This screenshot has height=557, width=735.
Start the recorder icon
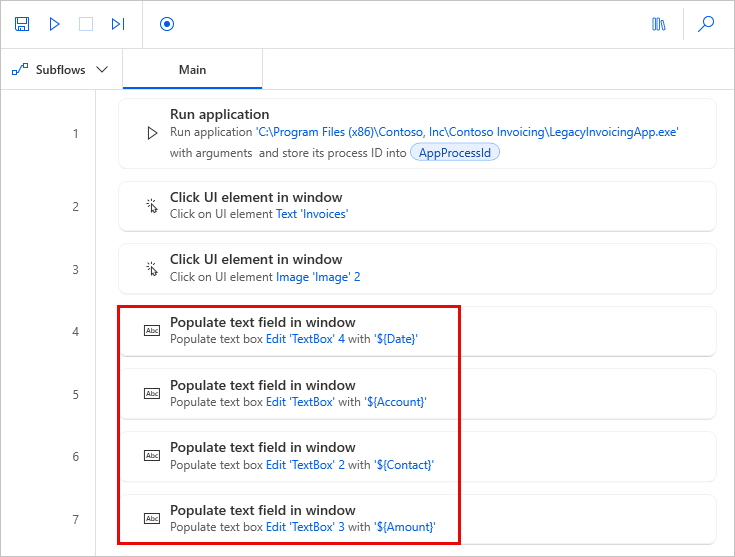[x=167, y=24]
